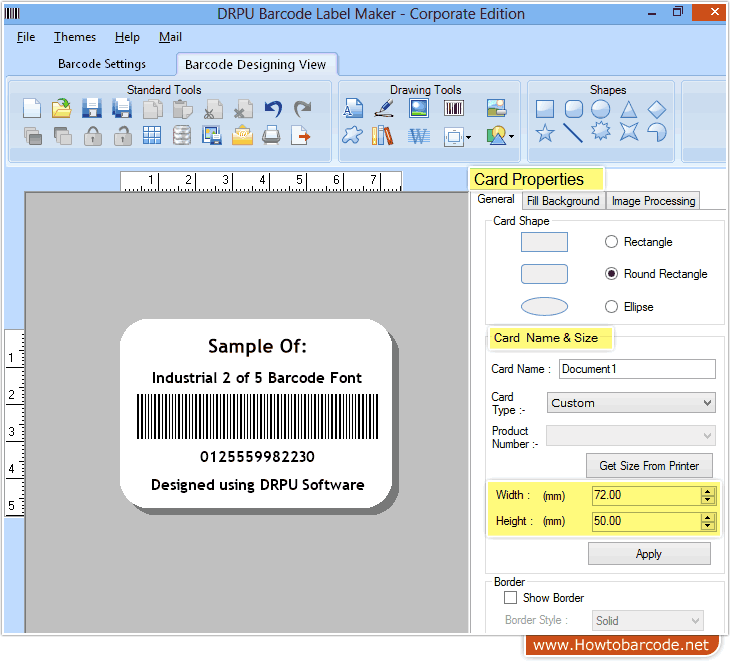Select the Ellipse shape in Shapes toolbar
The image size is (730, 662).
coord(600,109)
